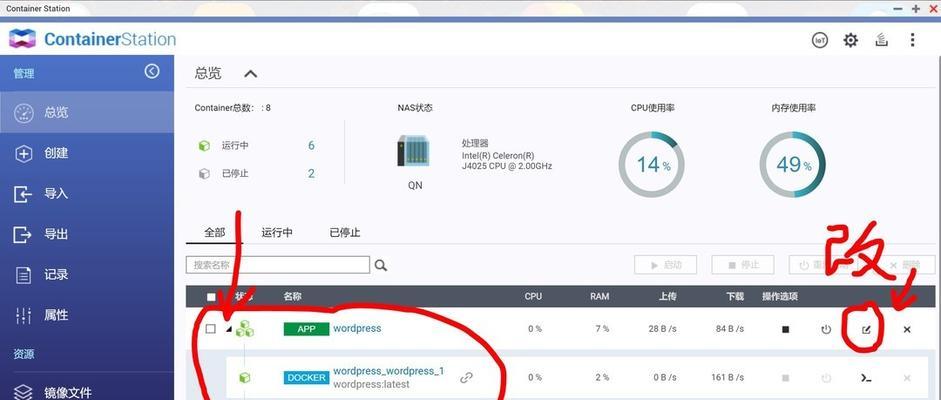Click the 84 B/s download value
The image size is (941, 400).
point(730,329)
